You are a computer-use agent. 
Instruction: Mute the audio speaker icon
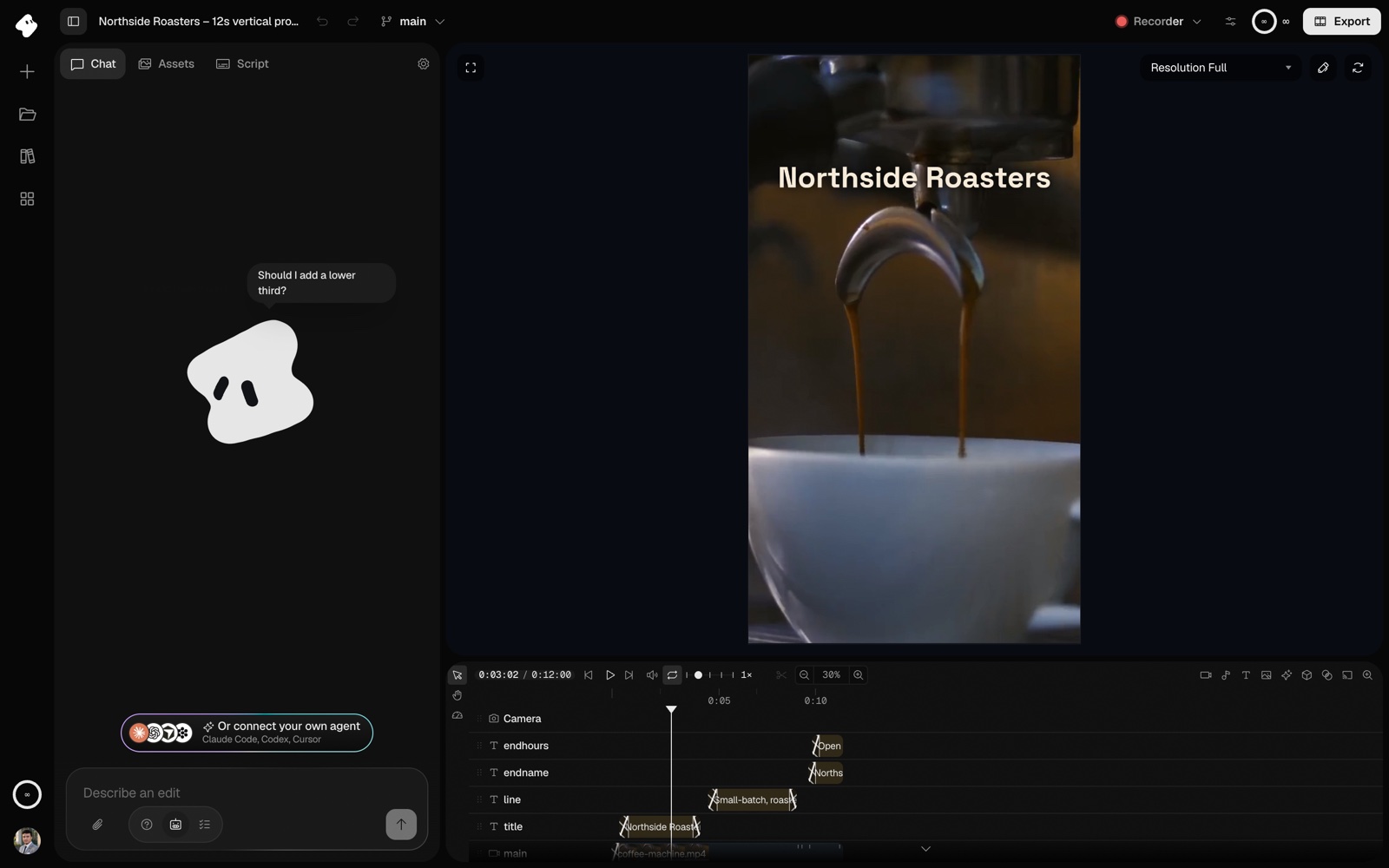tap(651, 675)
